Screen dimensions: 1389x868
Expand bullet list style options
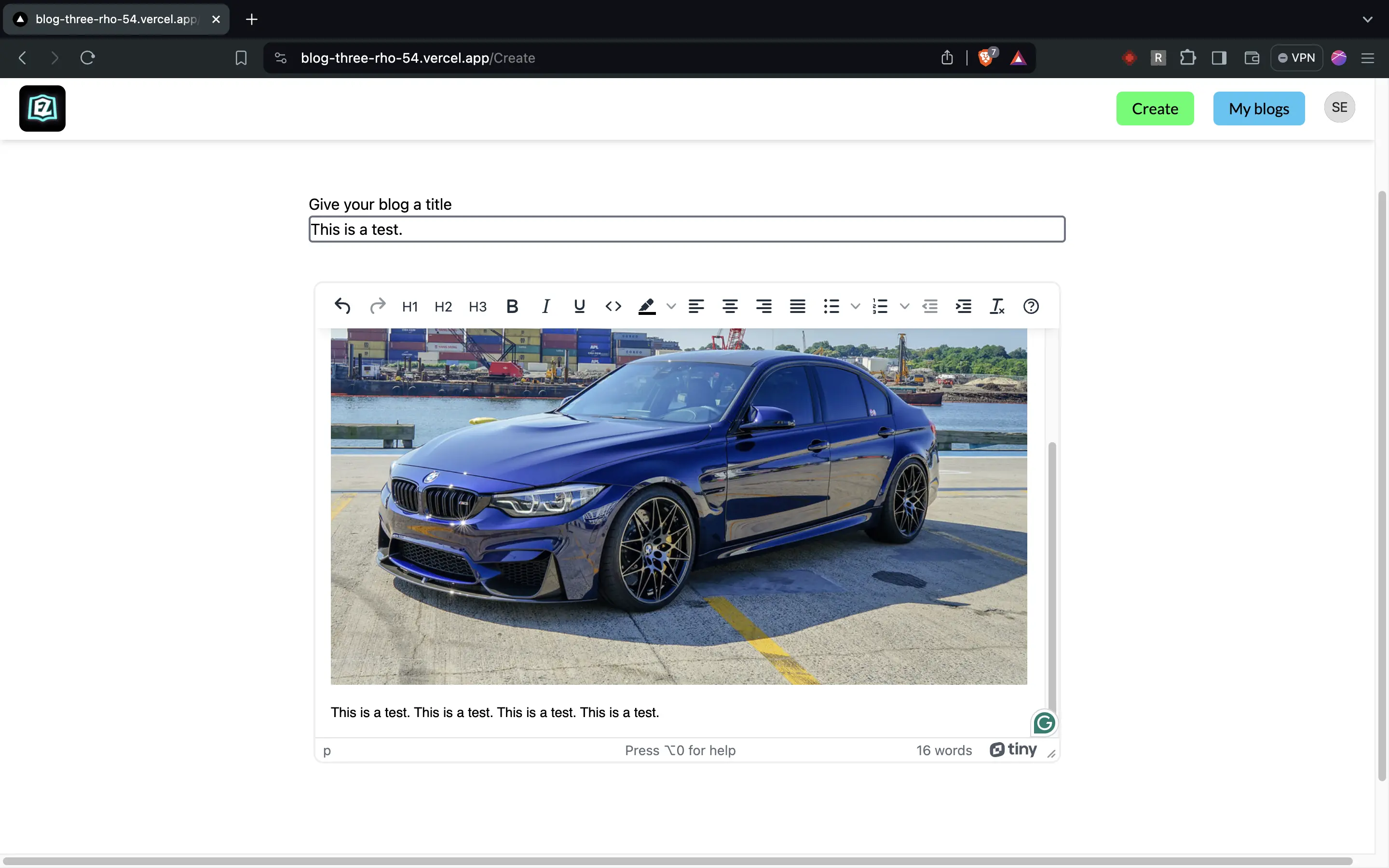click(855, 307)
